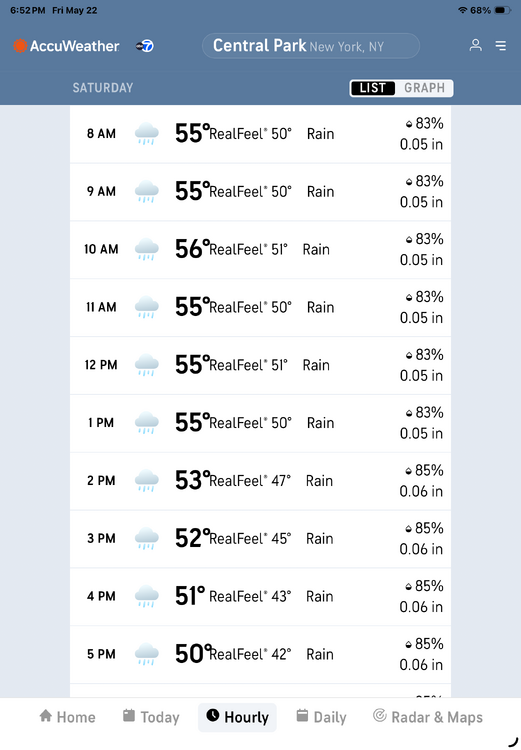Select the Hourly tab

(237, 717)
